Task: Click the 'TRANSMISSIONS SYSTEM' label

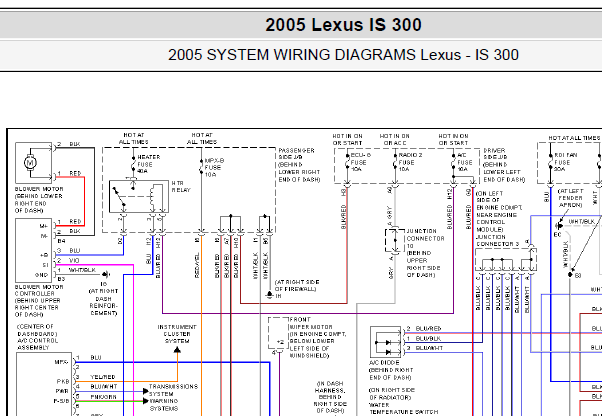Action: pyautogui.click(x=173, y=390)
